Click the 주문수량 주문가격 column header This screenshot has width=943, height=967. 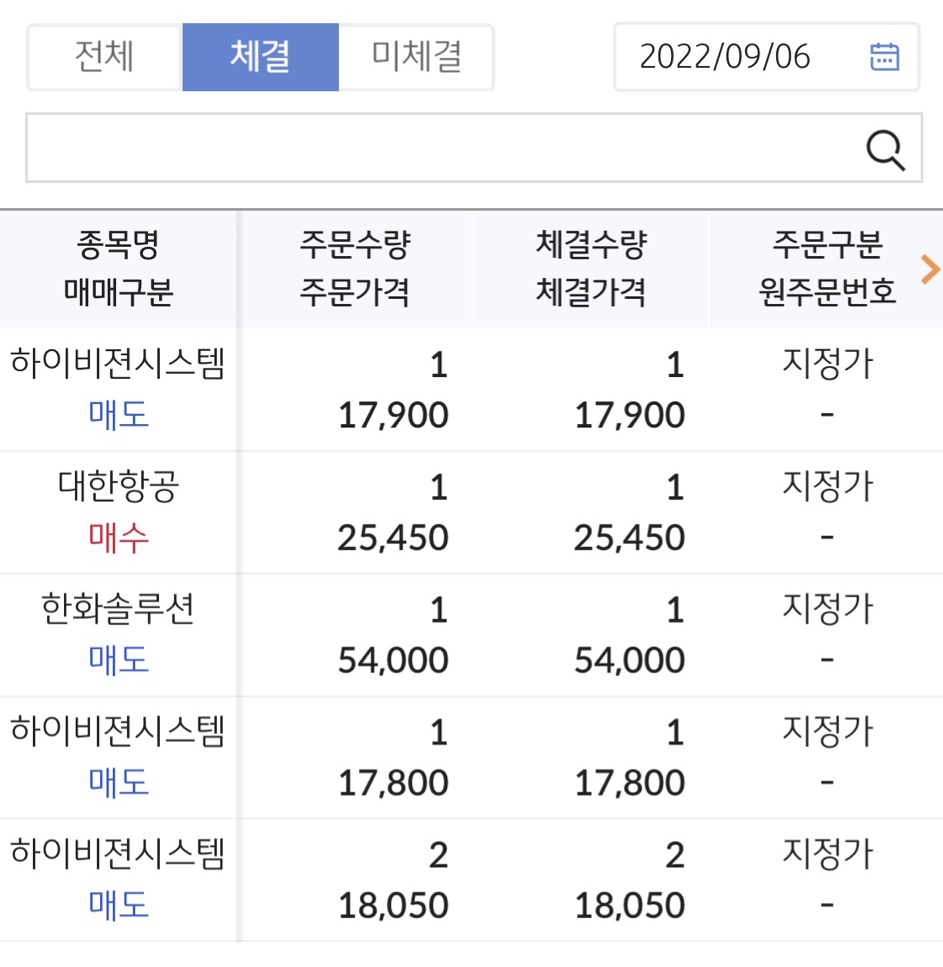pyautogui.click(x=355, y=269)
